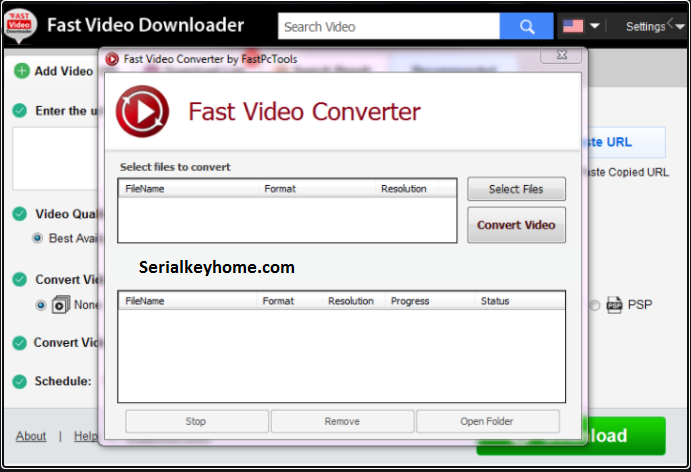The image size is (691, 472).
Task: Click the Select Files button
Action: pyautogui.click(x=516, y=189)
